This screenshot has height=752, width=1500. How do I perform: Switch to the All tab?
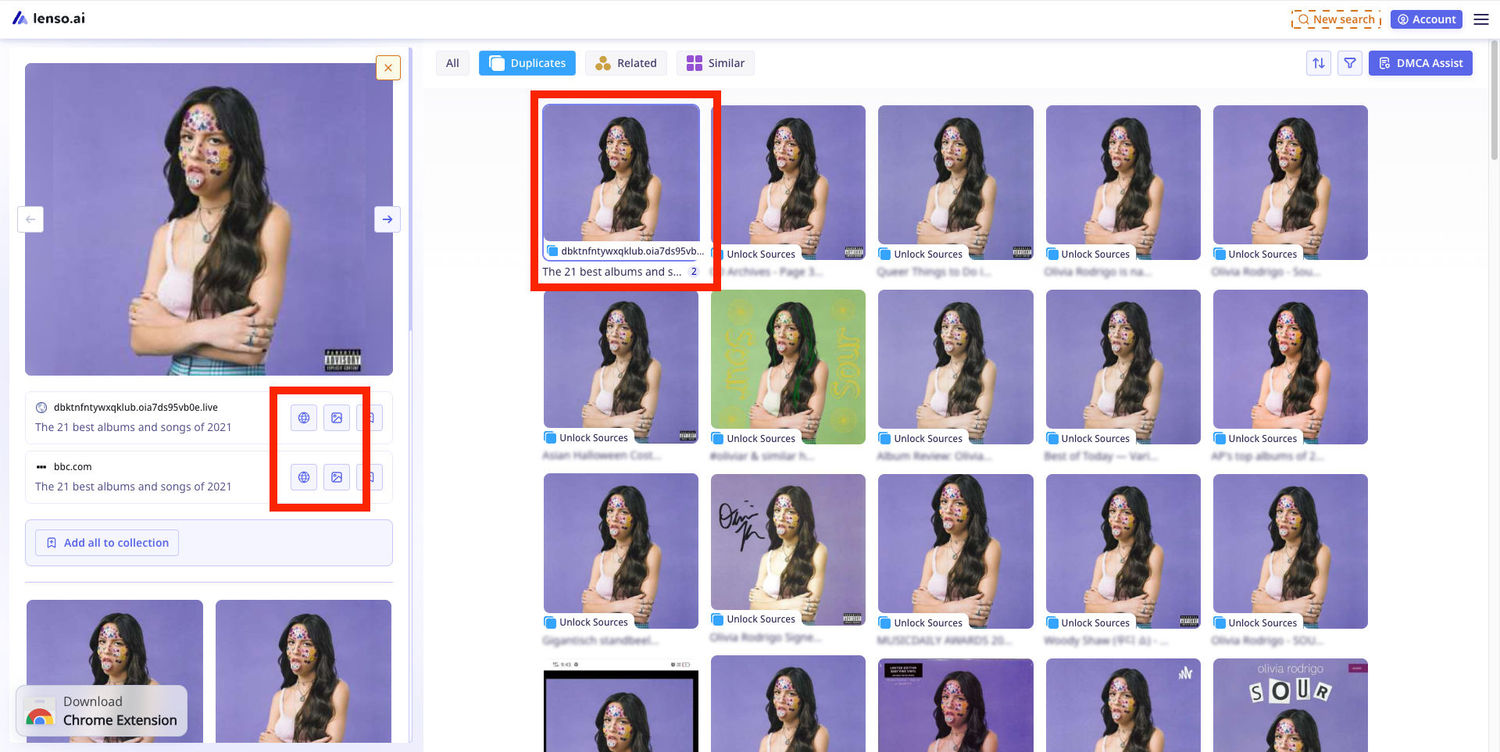point(452,63)
